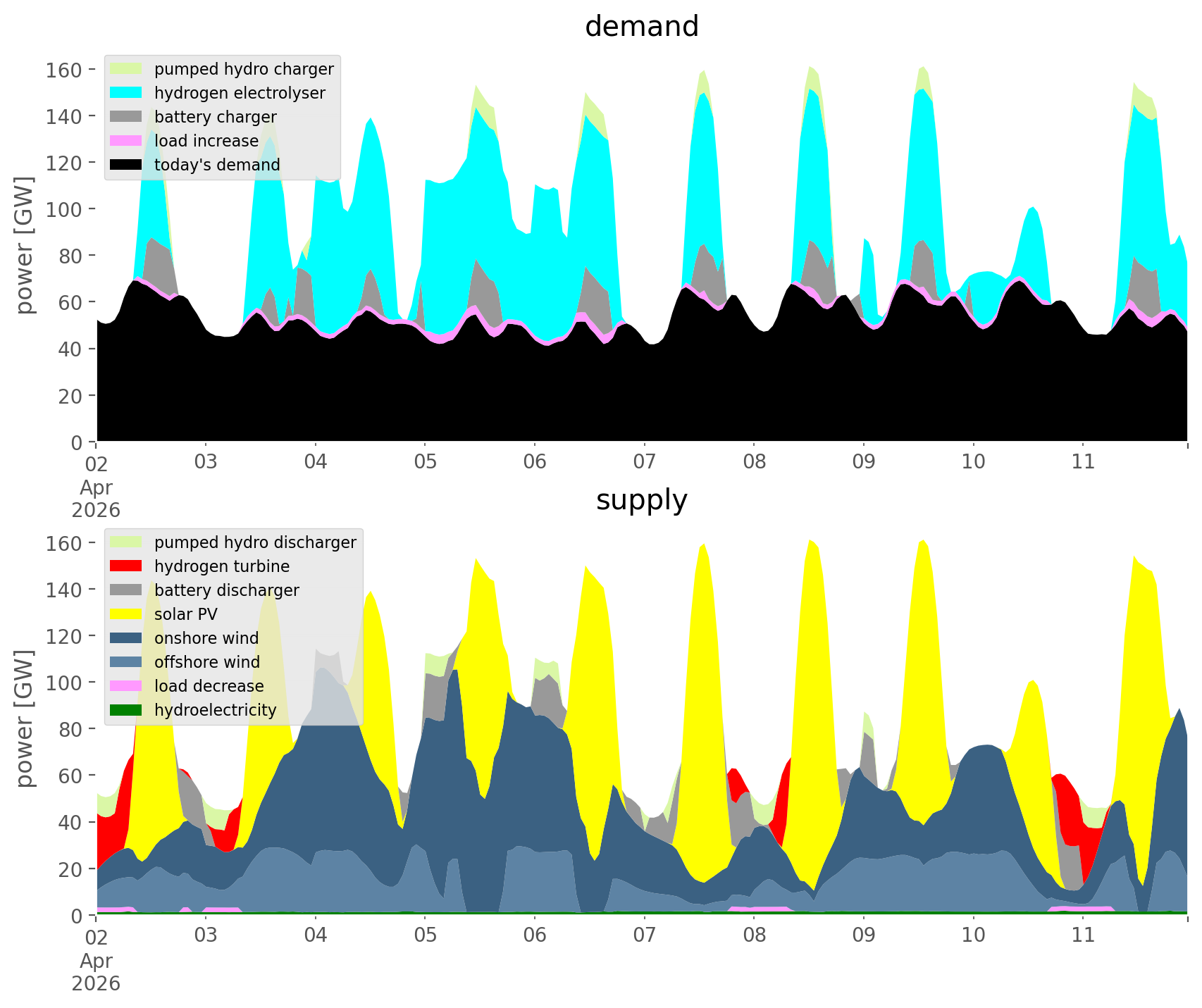1202x1008 pixels.
Task: Click the yellow solar PV legend swatch
Action: 126,614
